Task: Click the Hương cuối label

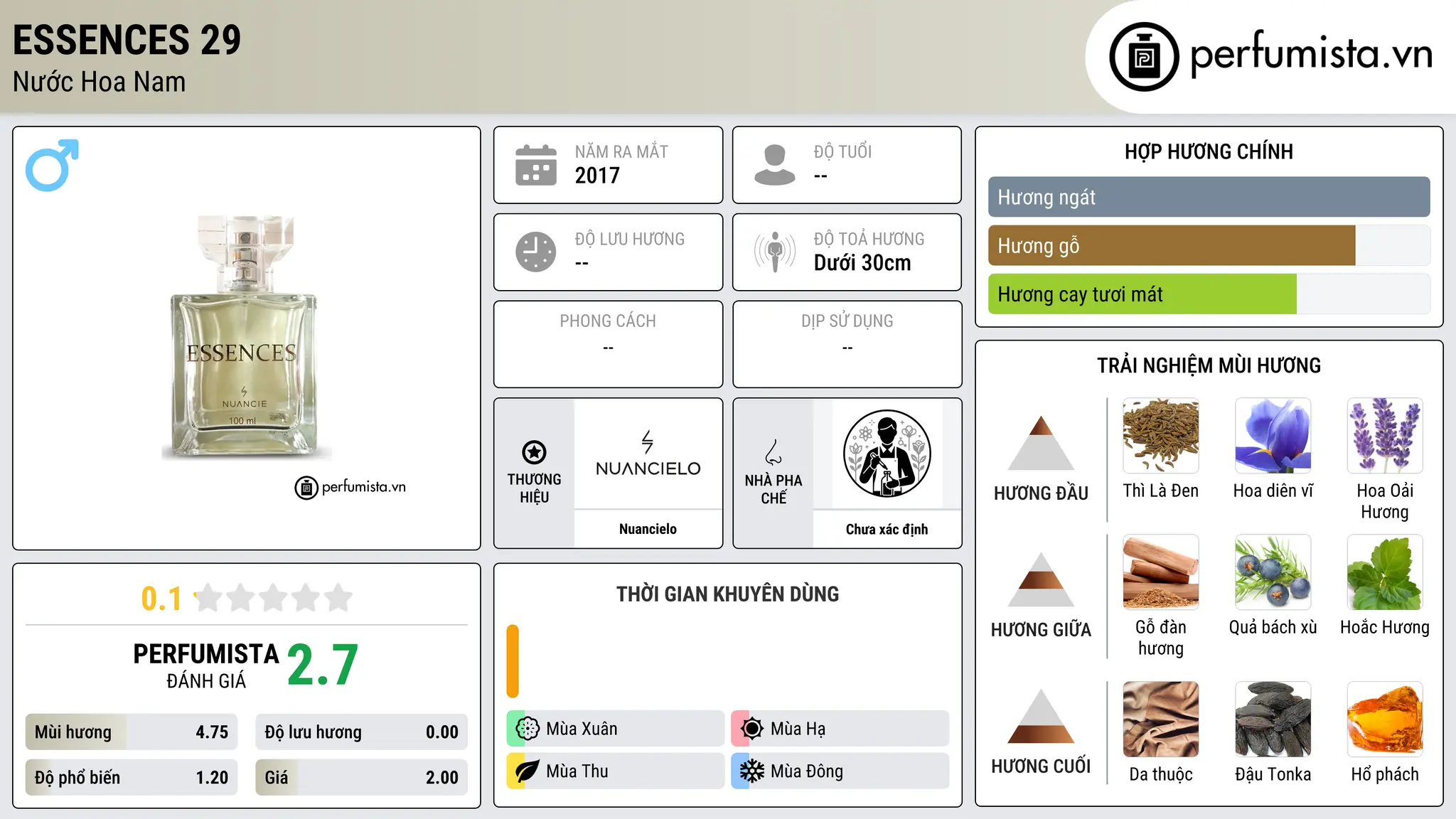Action: pyautogui.click(x=1041, y=766)
